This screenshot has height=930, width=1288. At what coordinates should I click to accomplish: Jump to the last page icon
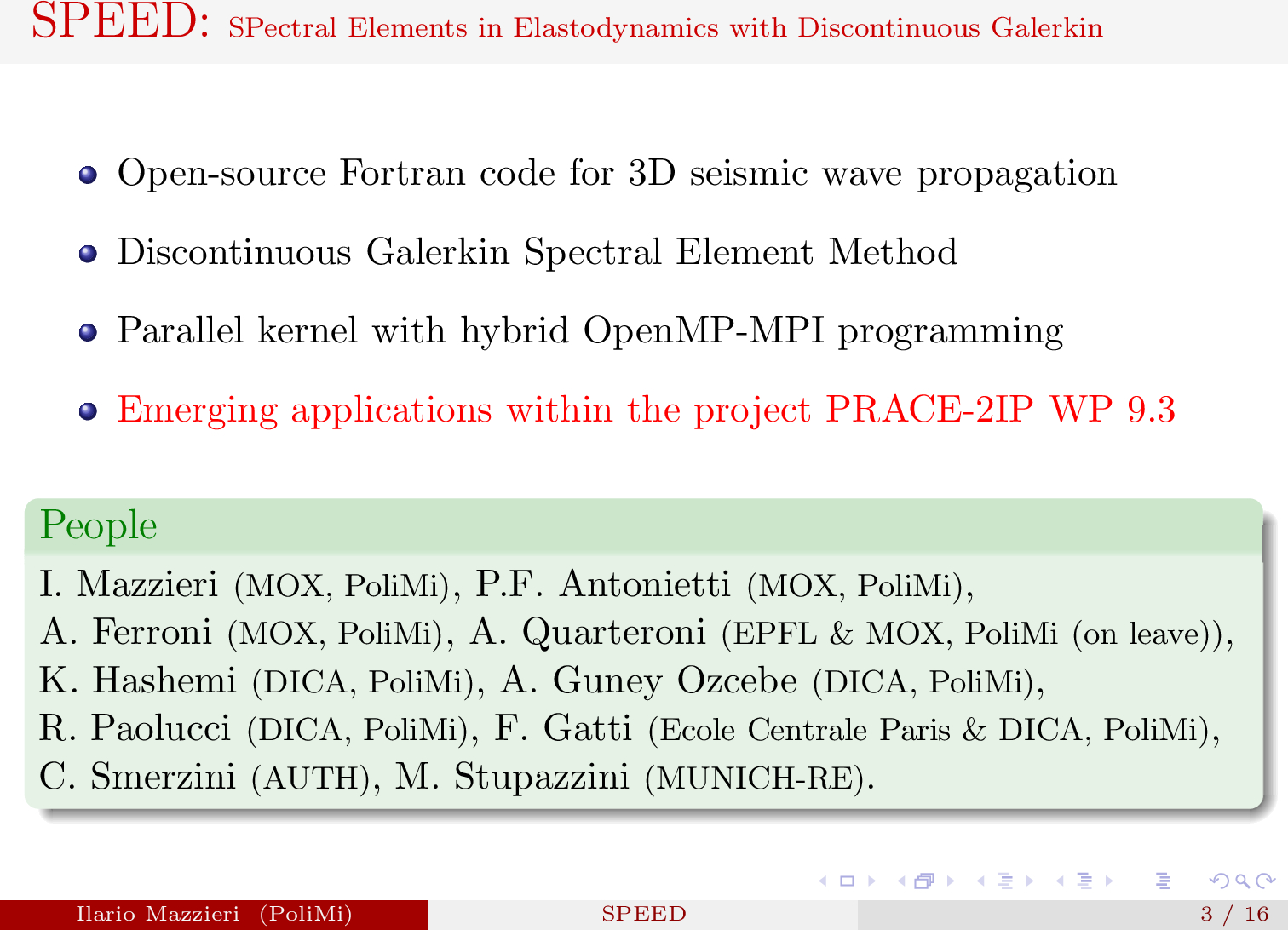pyautogui.click(x=1163, y=881)
